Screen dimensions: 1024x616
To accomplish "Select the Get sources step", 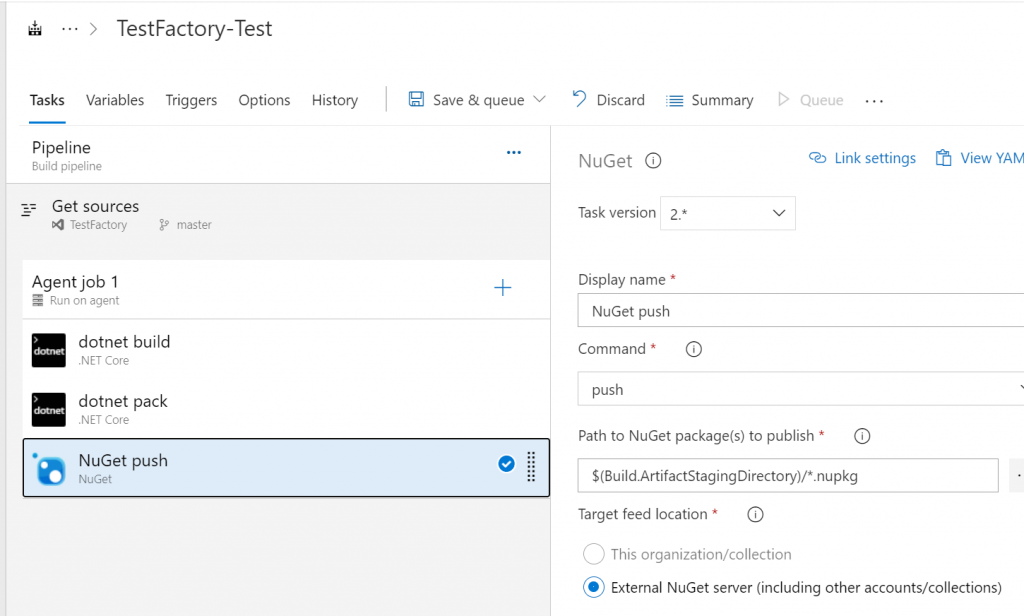I will 278,215.
